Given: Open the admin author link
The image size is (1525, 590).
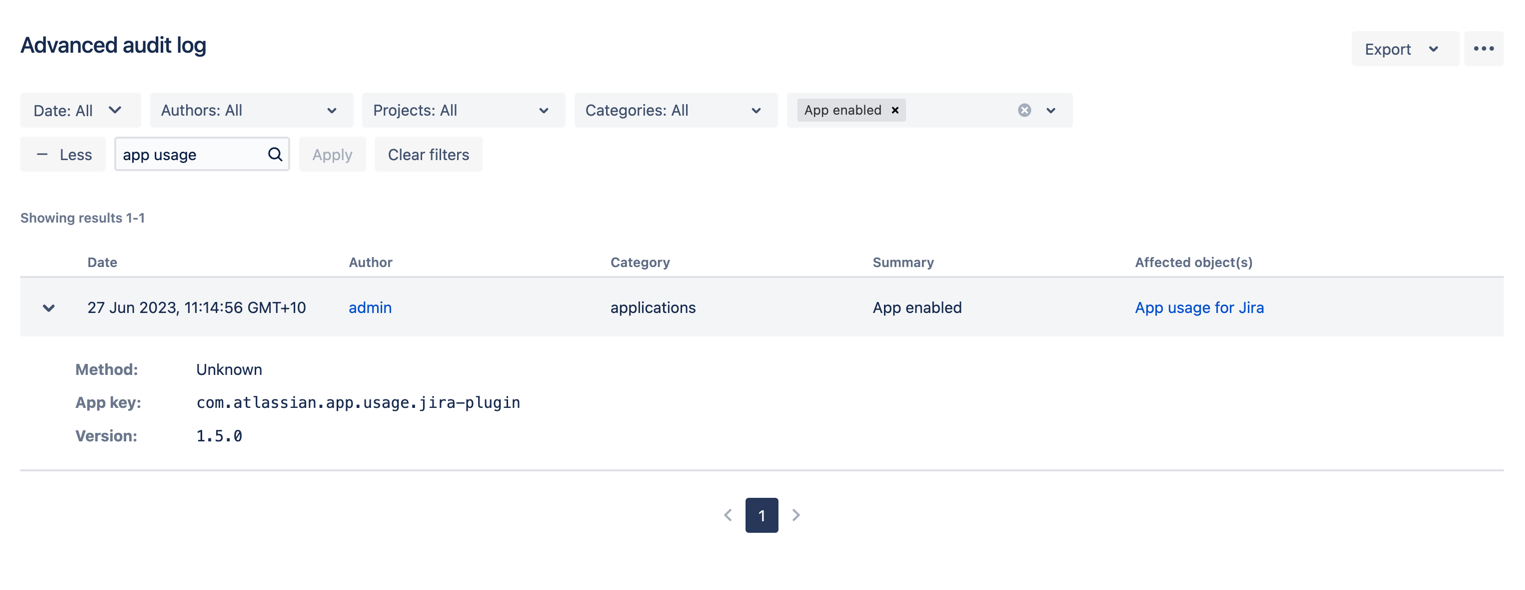Looking at the screenshot, I should pyautogui.click(x=370, y=308).
